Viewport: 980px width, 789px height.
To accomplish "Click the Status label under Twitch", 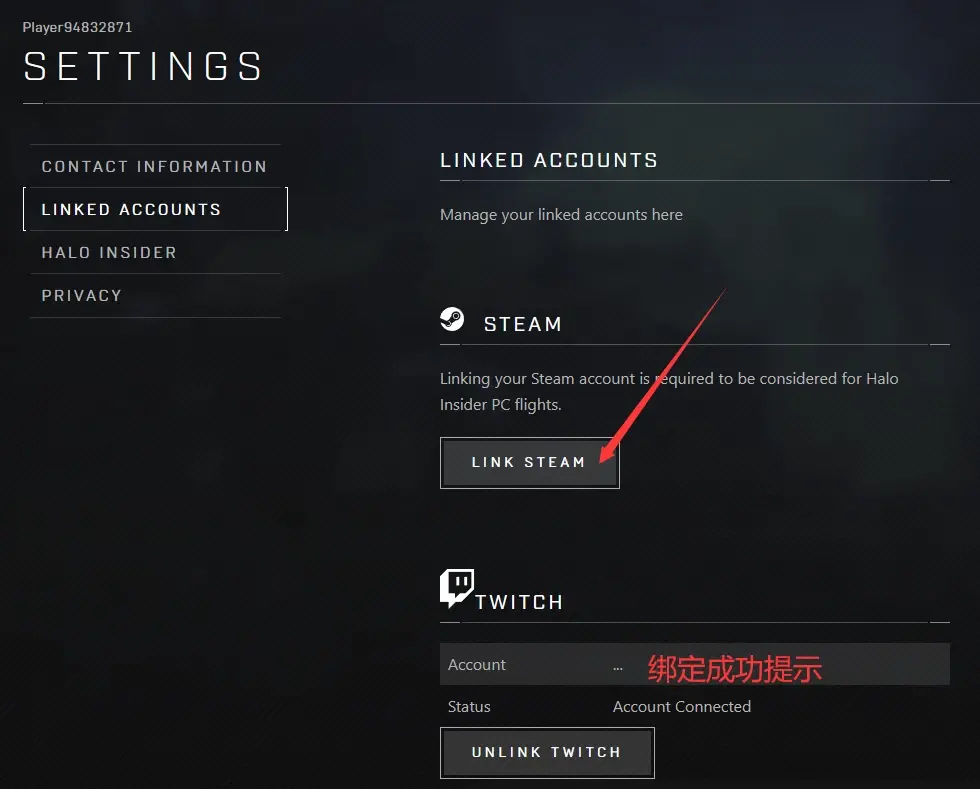I will 469,707.
